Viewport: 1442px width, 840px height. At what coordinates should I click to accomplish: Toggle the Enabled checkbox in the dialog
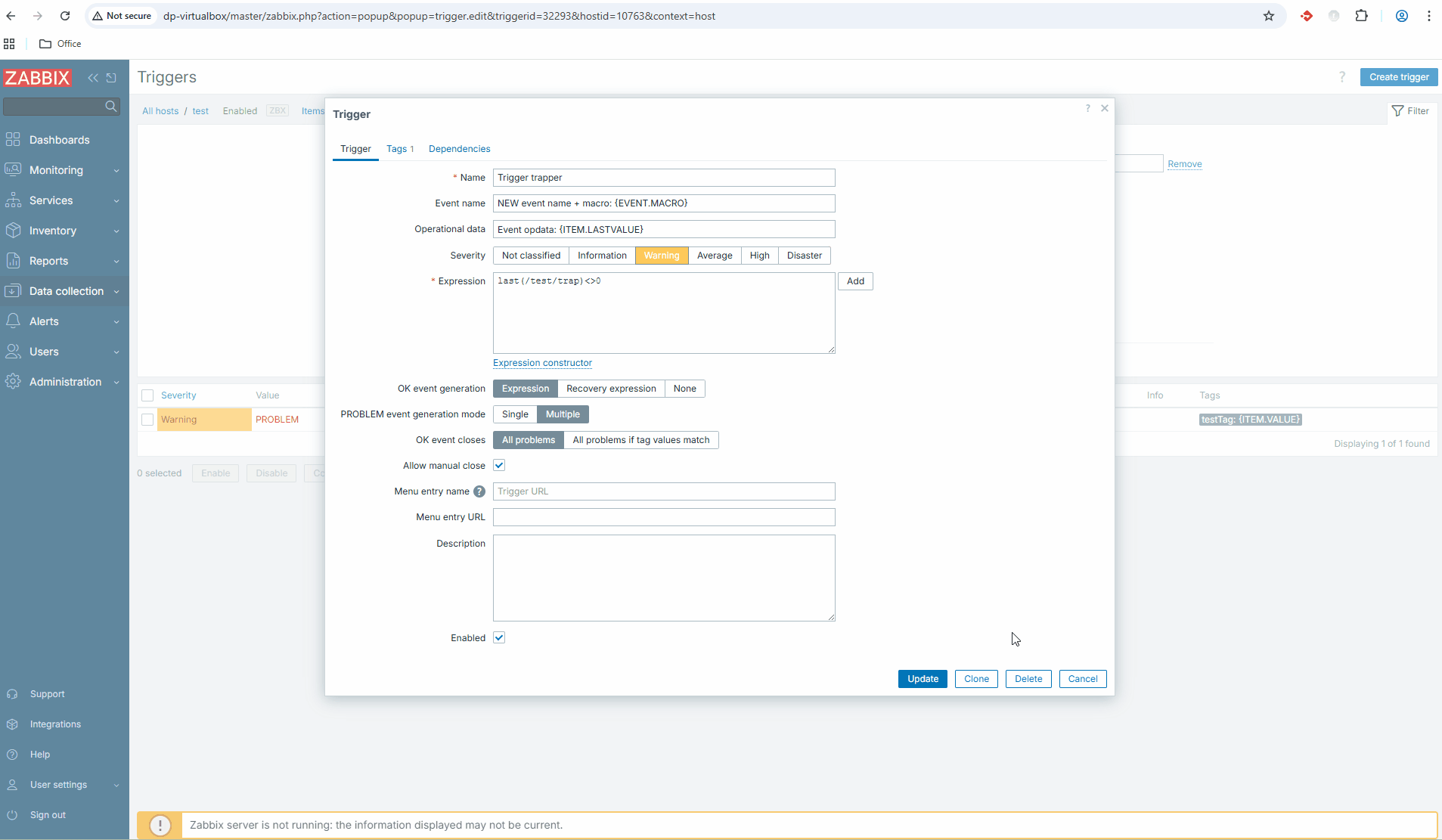499,638
